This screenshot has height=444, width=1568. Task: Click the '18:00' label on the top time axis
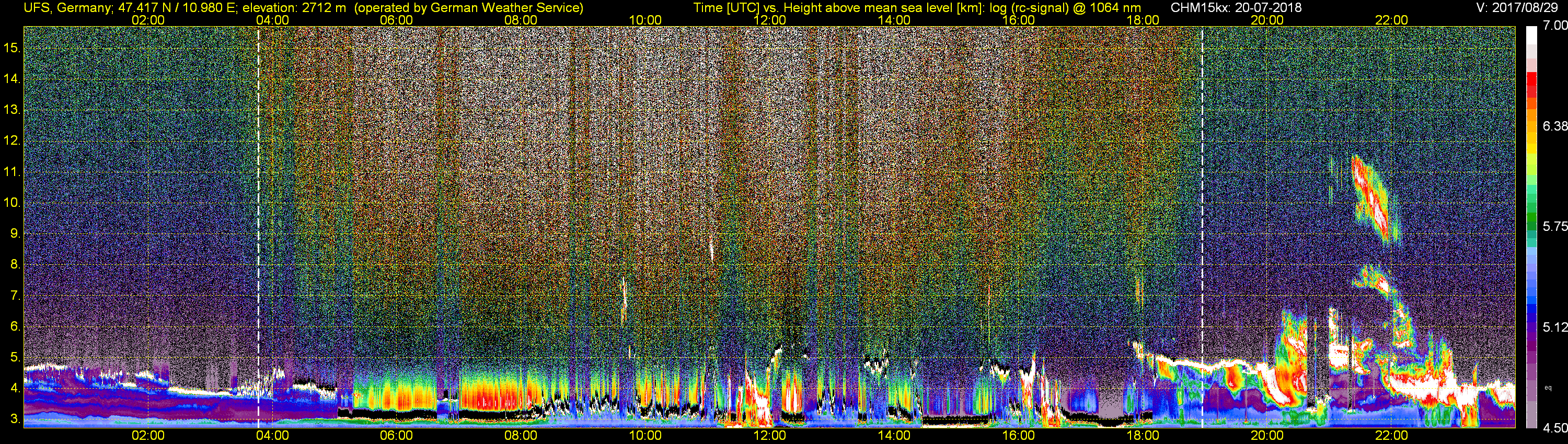click(x=1143, y=20)
